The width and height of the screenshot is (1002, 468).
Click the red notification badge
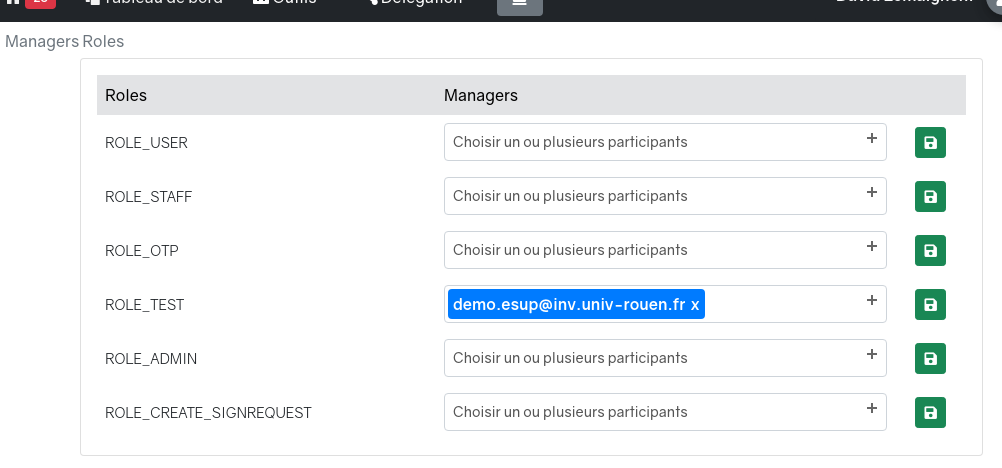40,3
